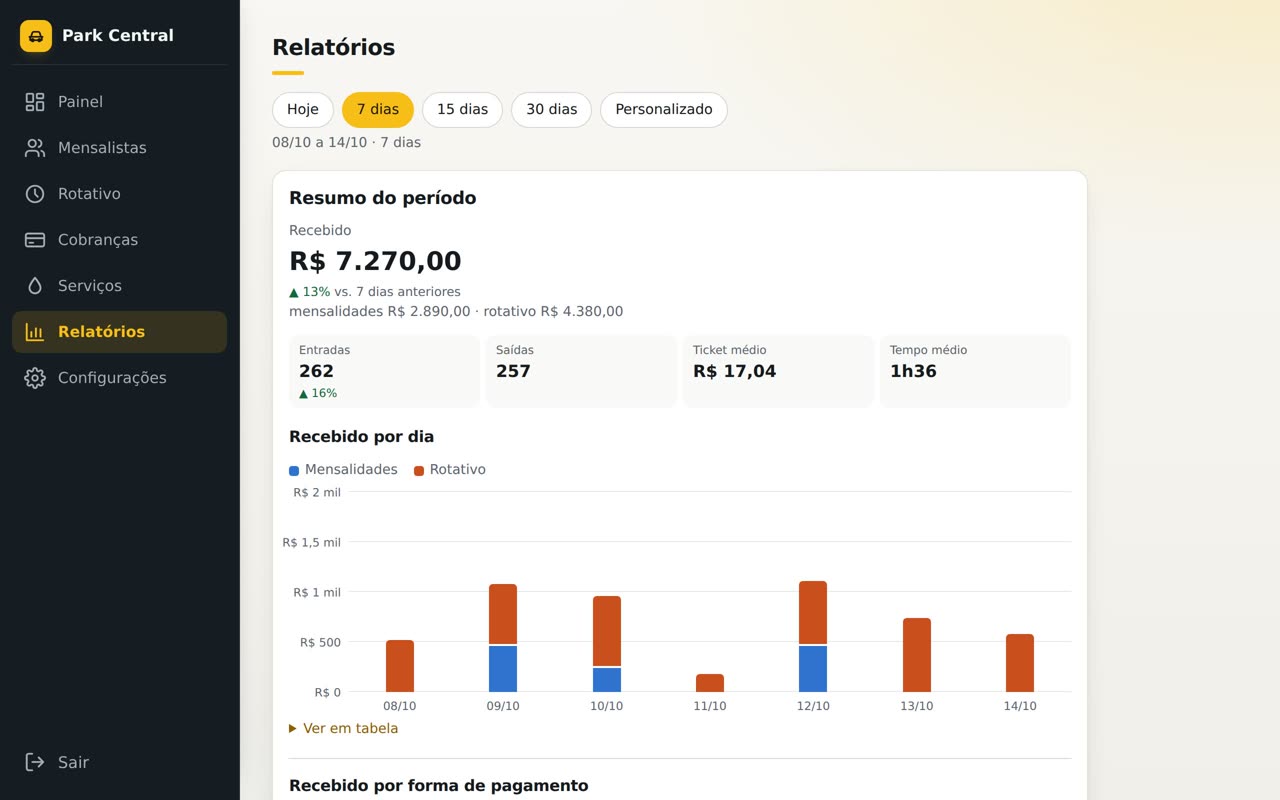This screenshot has width=1280, height=800.
Task: Click the Recebido por forma de pagamento heading
Action: (x=438, y=786)
